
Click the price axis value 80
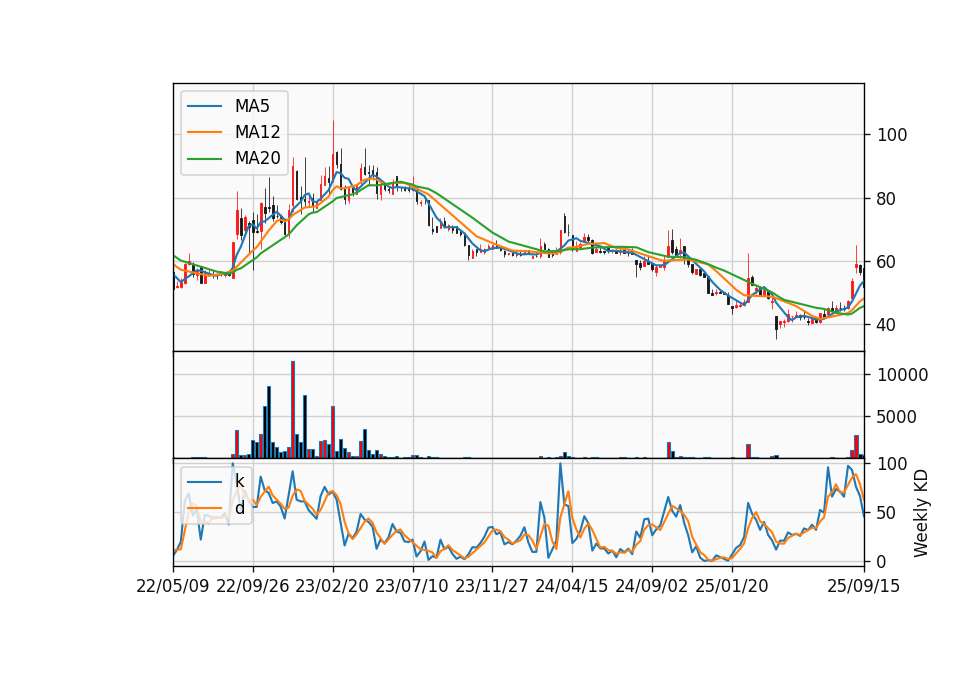[887, 199]
